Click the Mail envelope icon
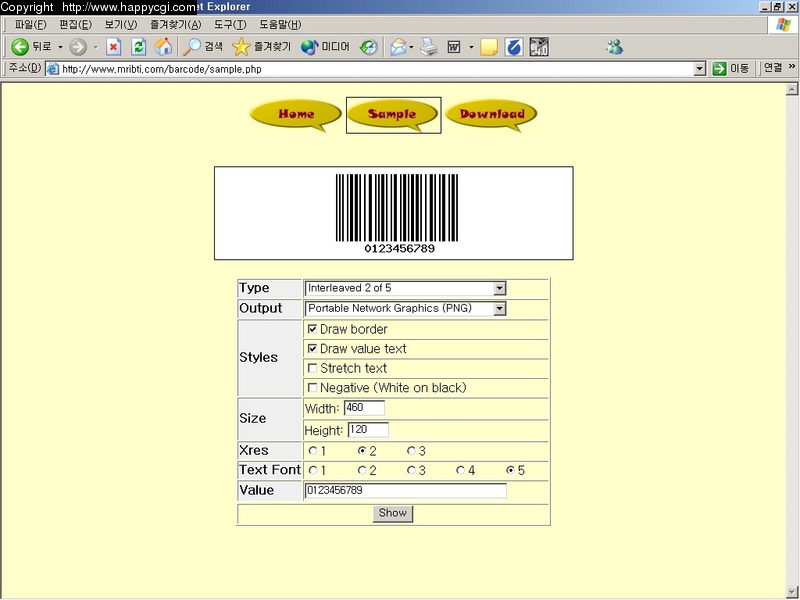The height and width of the screenshot is (600, 800). [398, 47]
